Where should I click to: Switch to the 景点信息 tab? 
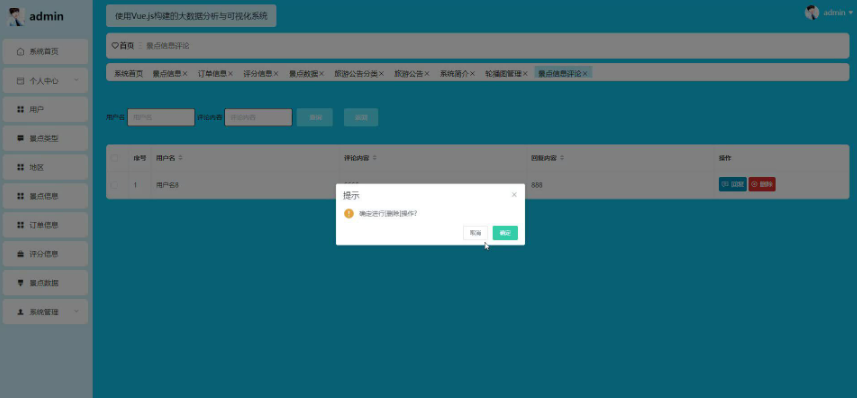167,73
